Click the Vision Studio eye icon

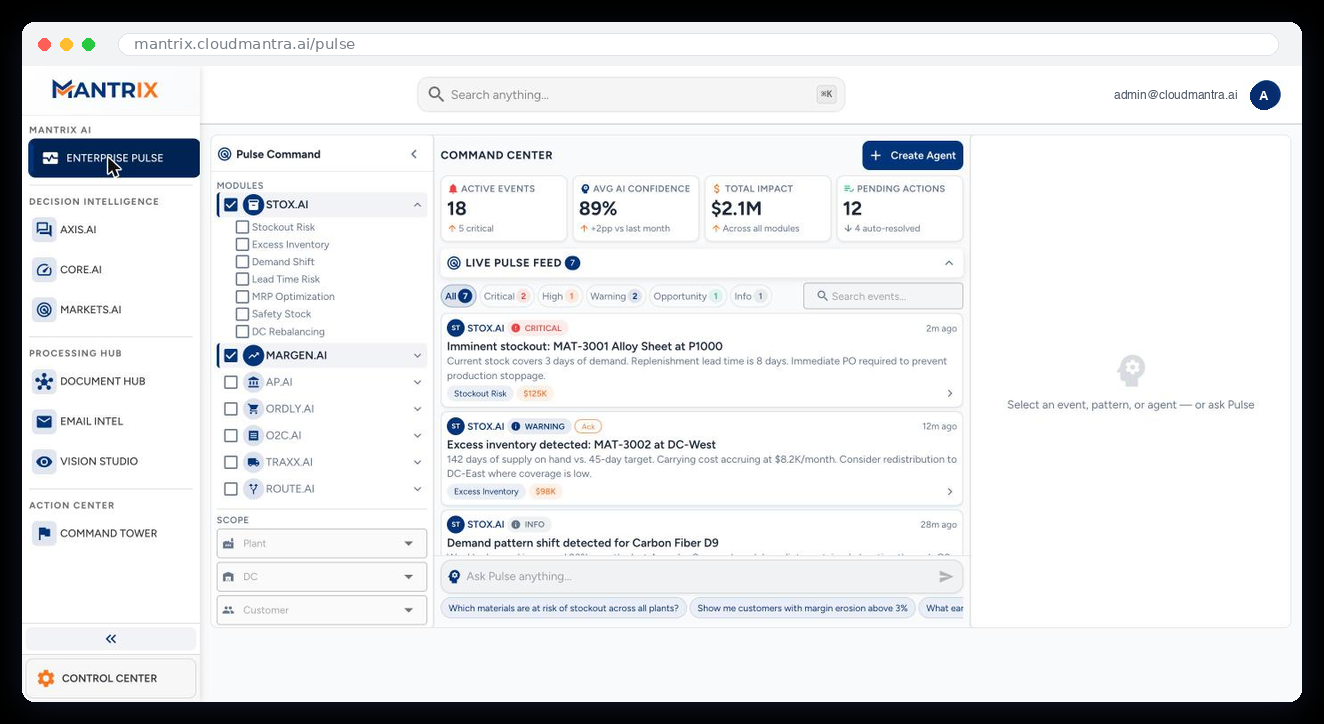[44, 462]
